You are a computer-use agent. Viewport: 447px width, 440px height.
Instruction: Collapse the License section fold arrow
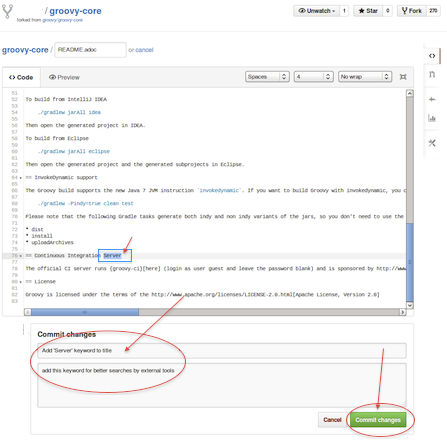[21, 282]
